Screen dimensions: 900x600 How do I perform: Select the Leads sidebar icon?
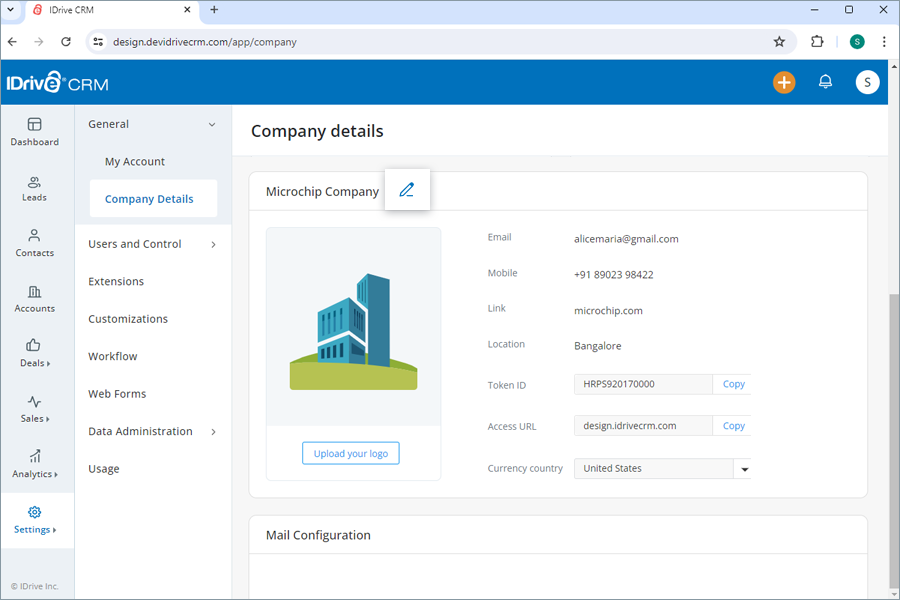tap(36, 188)
